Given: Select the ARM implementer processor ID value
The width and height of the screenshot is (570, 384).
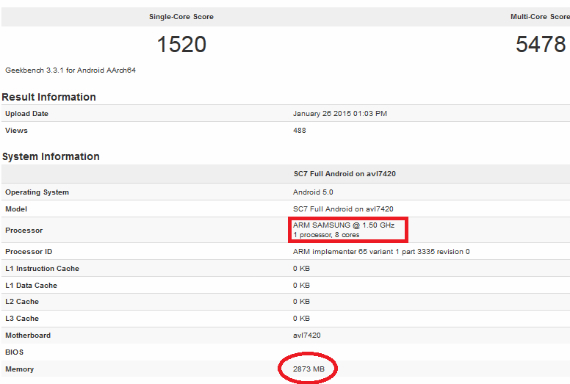Looking at the screenshot, I should click(x=381, y=252).
